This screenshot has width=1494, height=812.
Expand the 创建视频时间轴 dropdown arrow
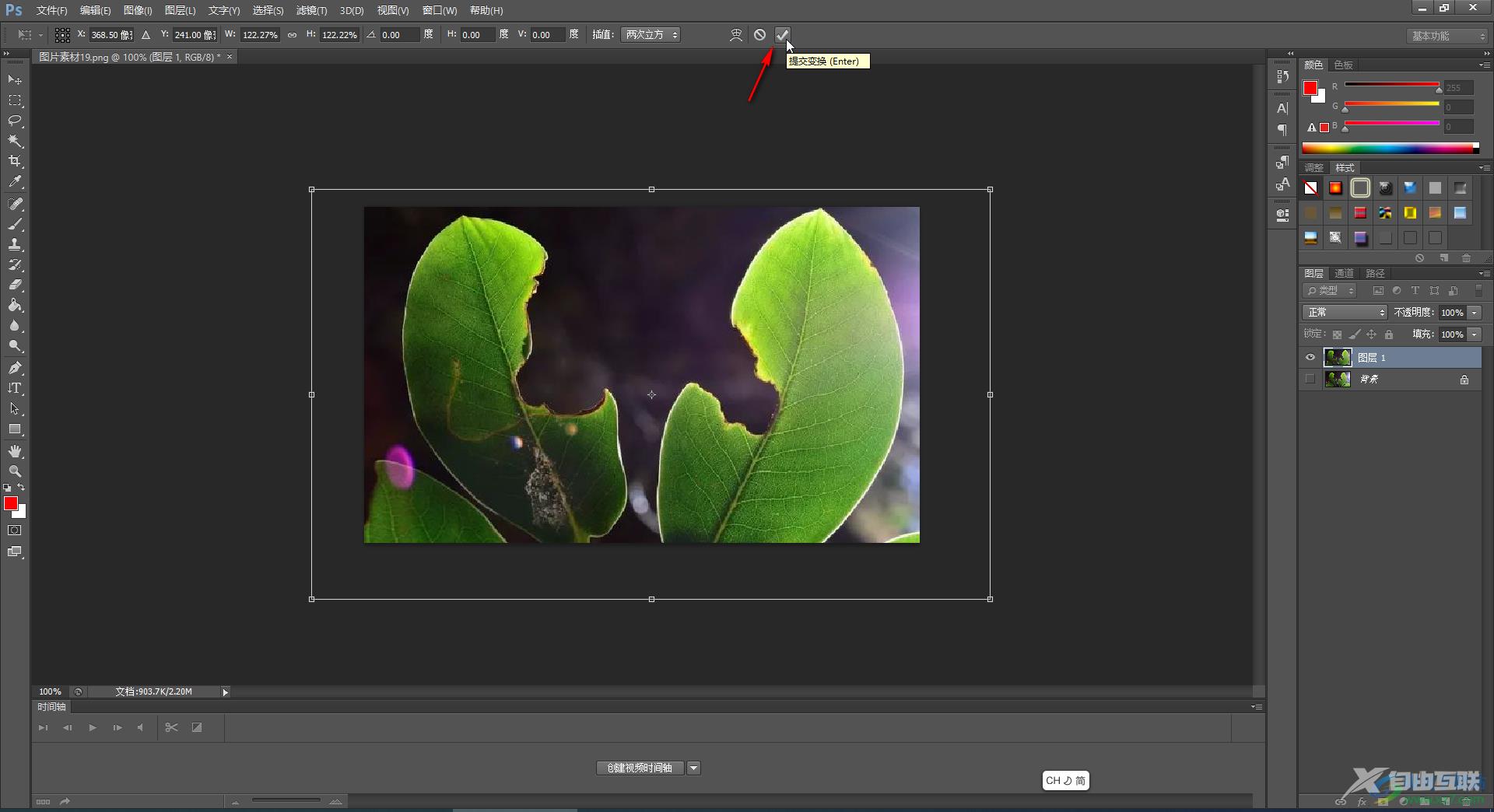(x=694, y=768)
